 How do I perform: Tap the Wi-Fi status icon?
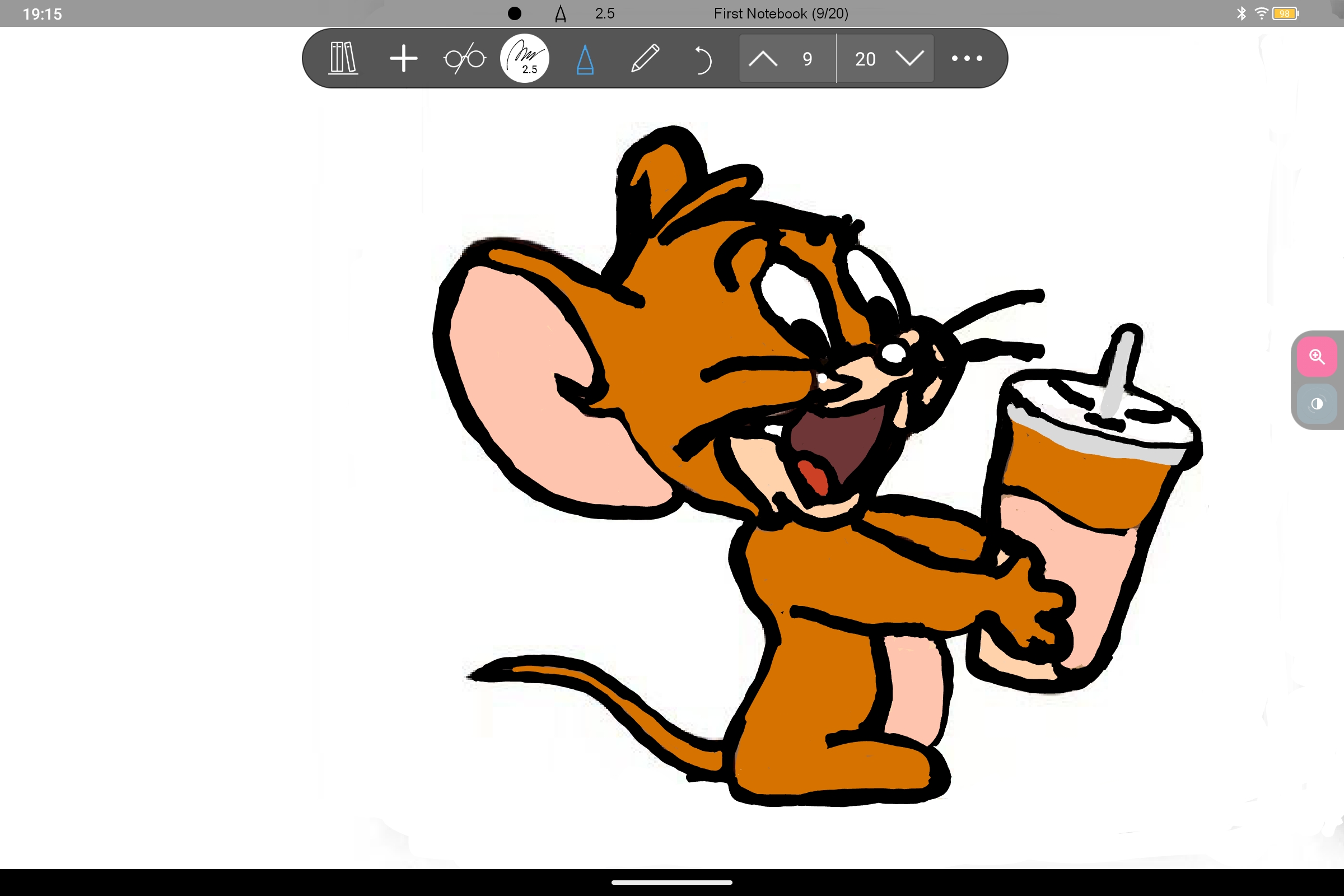(1261, 13)
